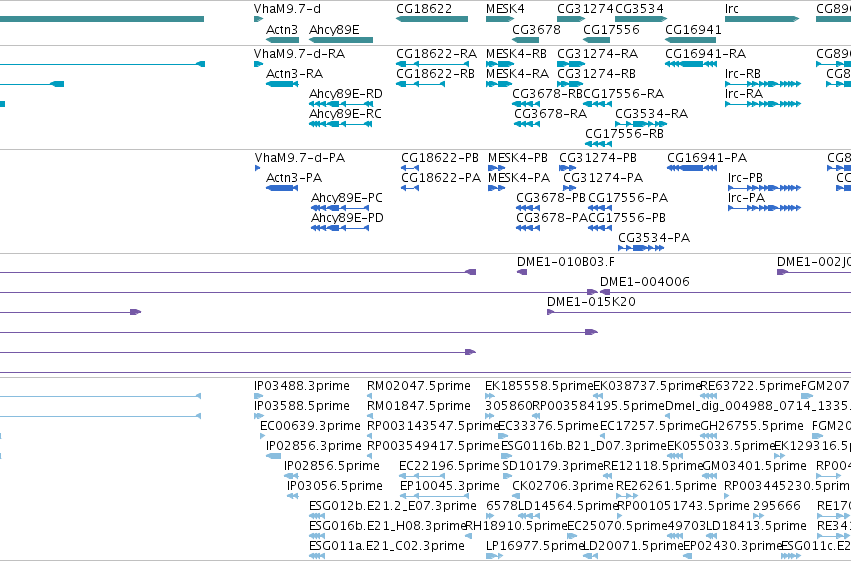The image size is (851, 561).
Task: Open the ESG011a.E21_C02.3prime EST
Action: (x=317, y=556)
